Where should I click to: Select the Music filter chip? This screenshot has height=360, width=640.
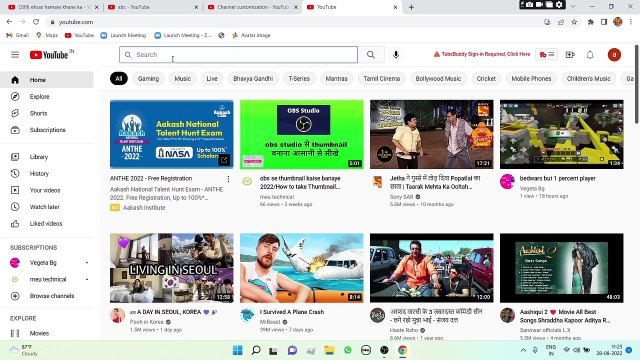[182, 78]
